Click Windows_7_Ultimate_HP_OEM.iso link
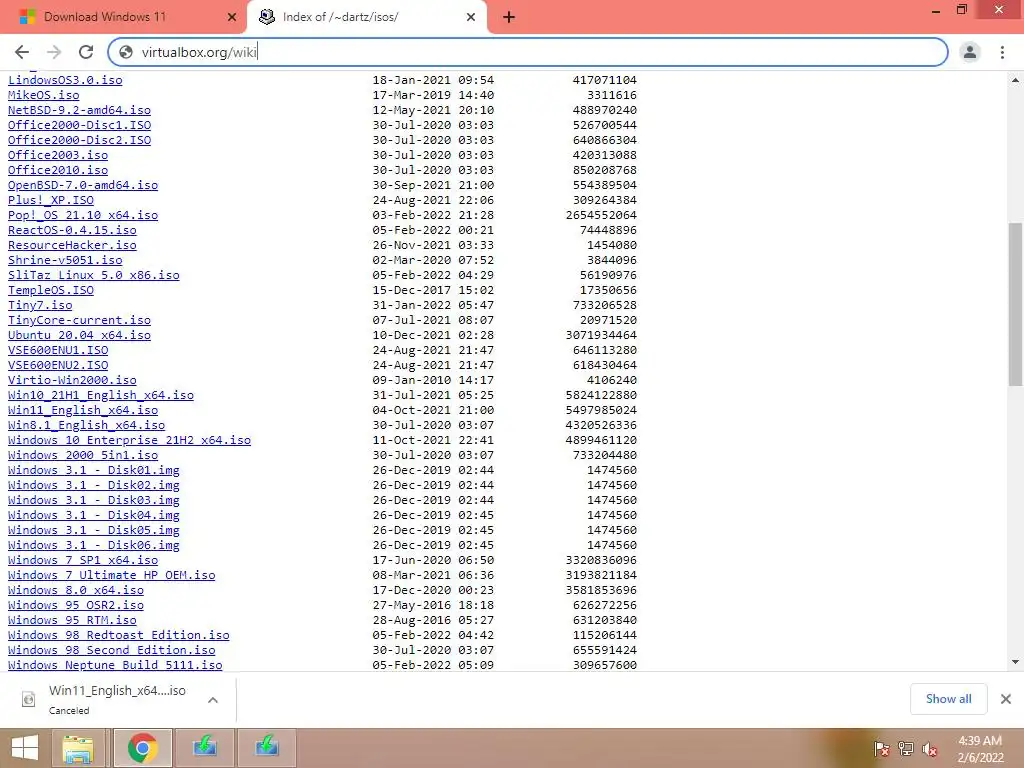Viewport: 1024px width, 768px height. (111, 576)
